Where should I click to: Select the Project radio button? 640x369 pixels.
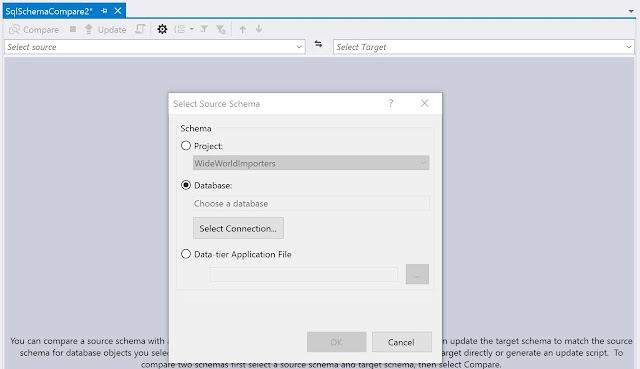point(186,145)
